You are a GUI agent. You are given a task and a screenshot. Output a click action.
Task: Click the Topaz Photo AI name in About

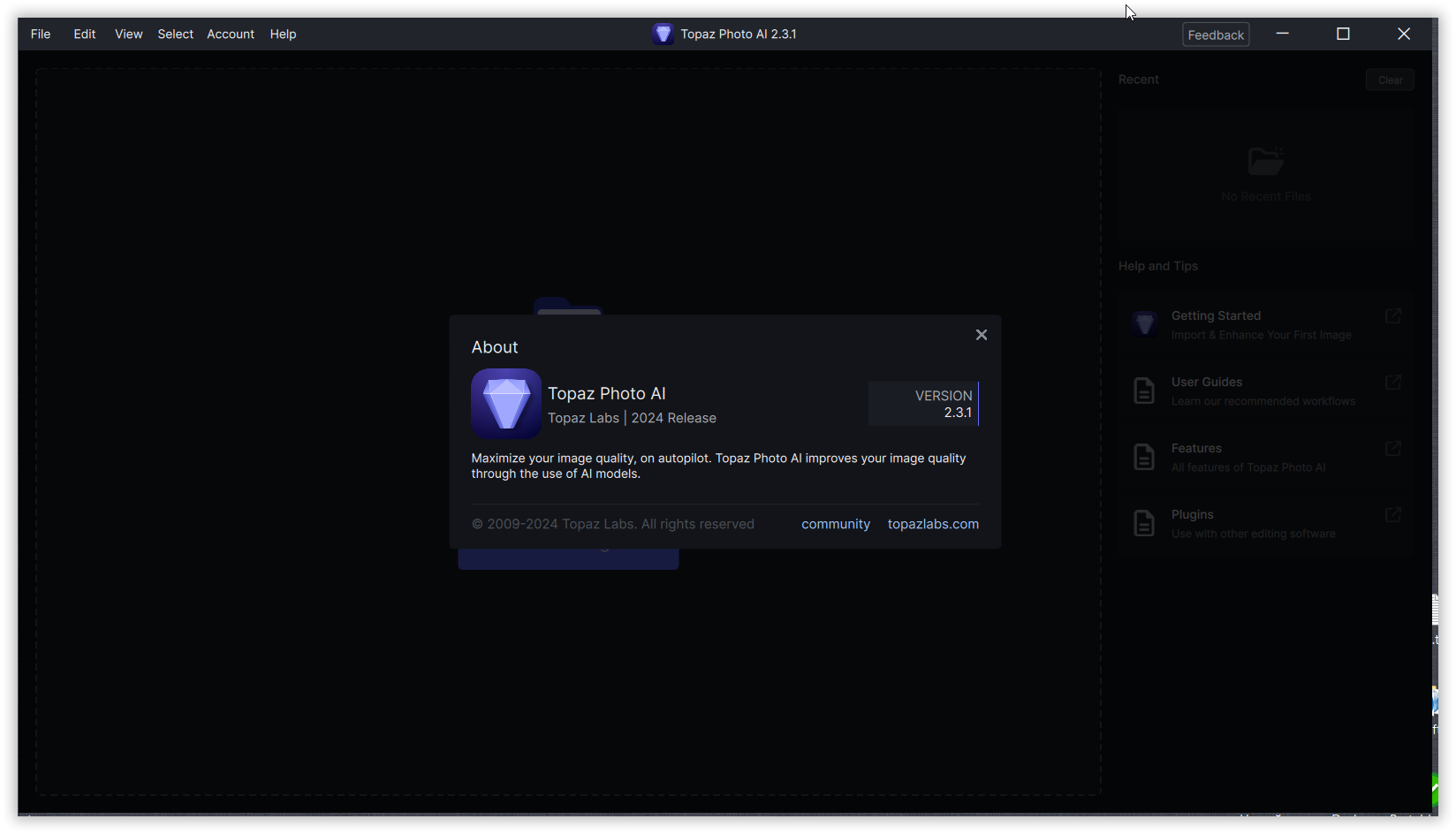pos(607,394)
